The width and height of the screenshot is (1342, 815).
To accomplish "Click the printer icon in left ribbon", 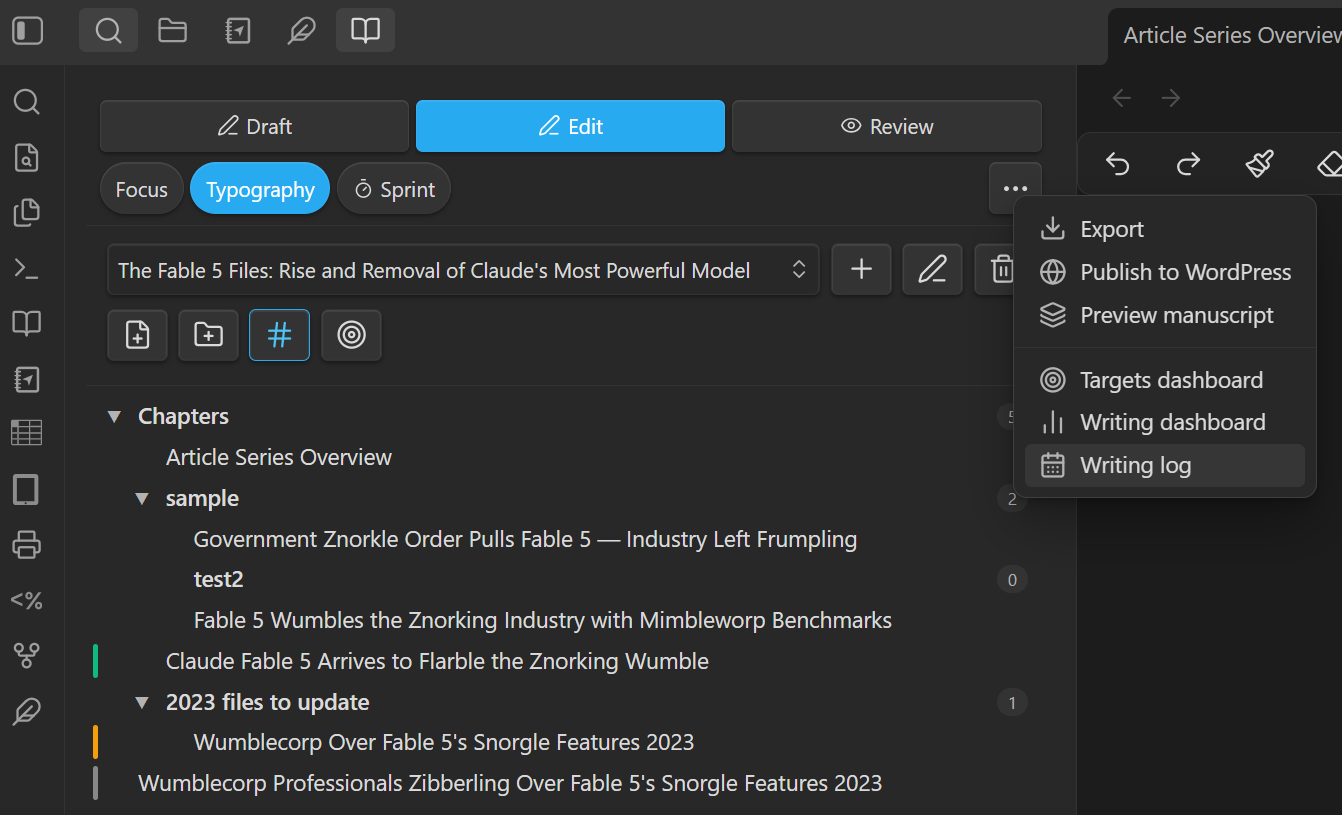I will [x=27, y=545].
